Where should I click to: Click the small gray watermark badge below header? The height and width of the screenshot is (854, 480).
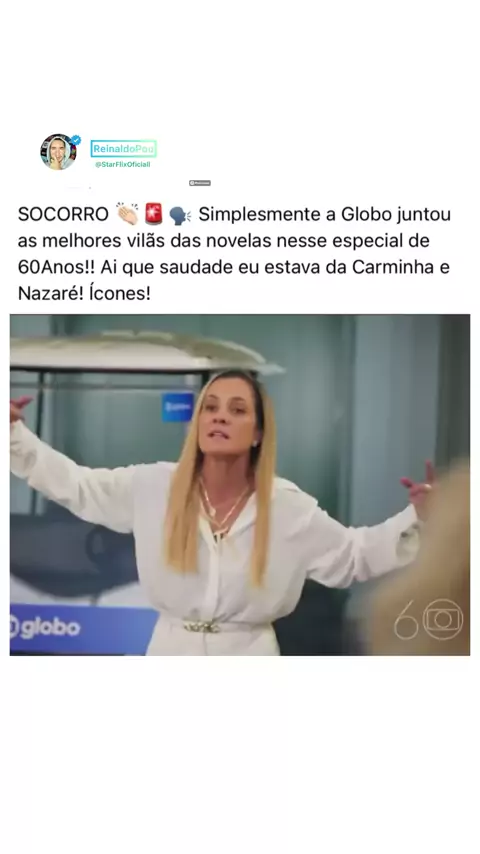coord(199,183)
